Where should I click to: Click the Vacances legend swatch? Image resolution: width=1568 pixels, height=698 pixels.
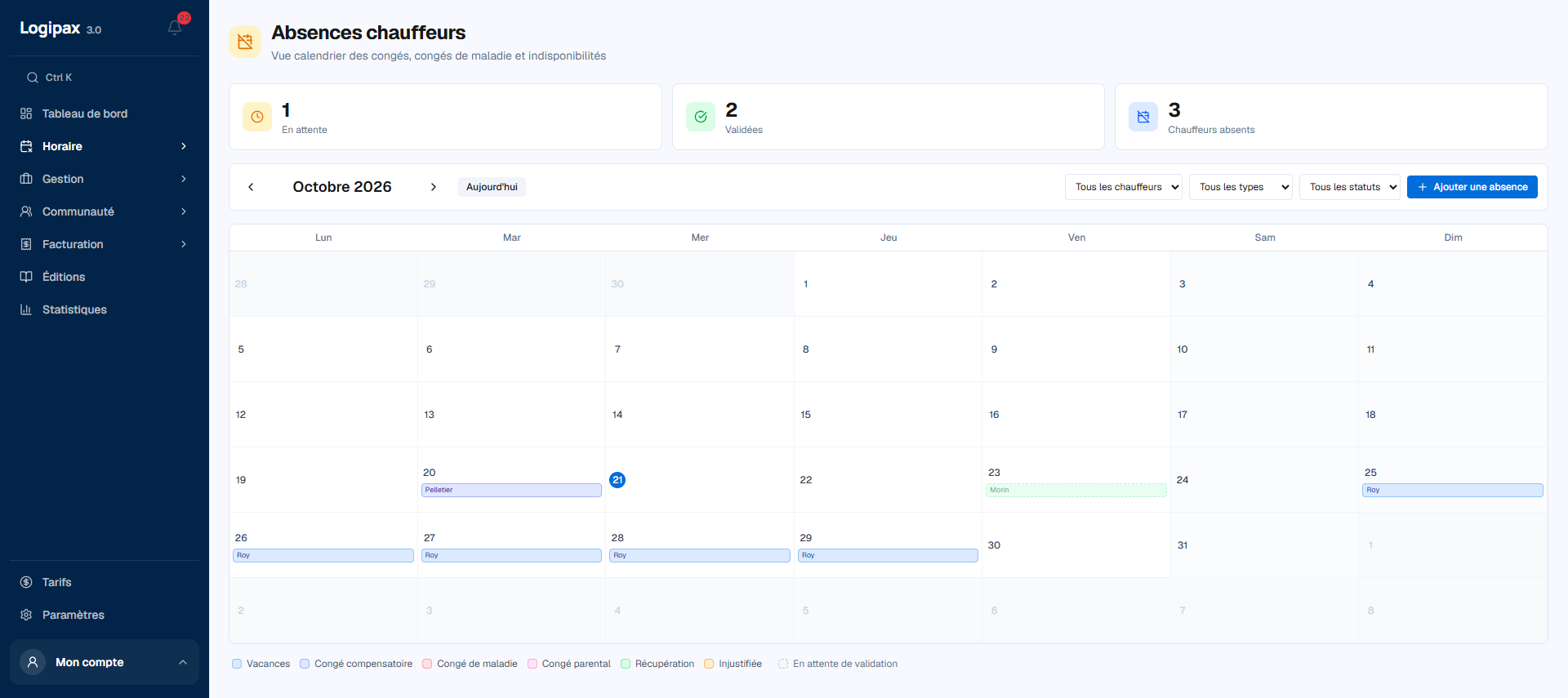[x=237, y=664]
